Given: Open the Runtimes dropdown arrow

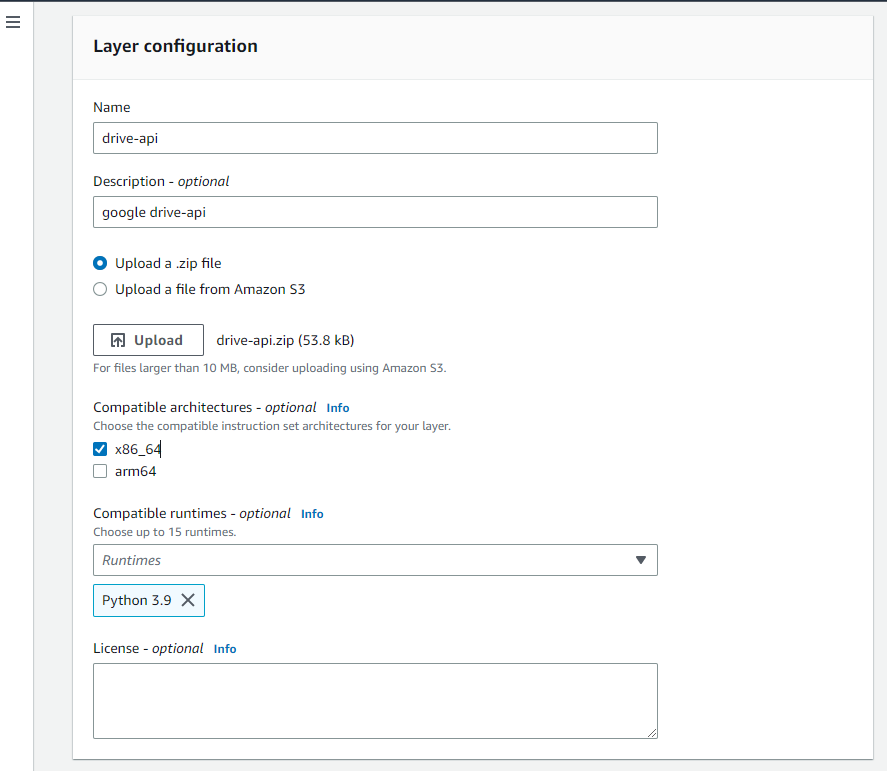Looking at the screenshot, I should pyautogui.click(x=641, y=560).
